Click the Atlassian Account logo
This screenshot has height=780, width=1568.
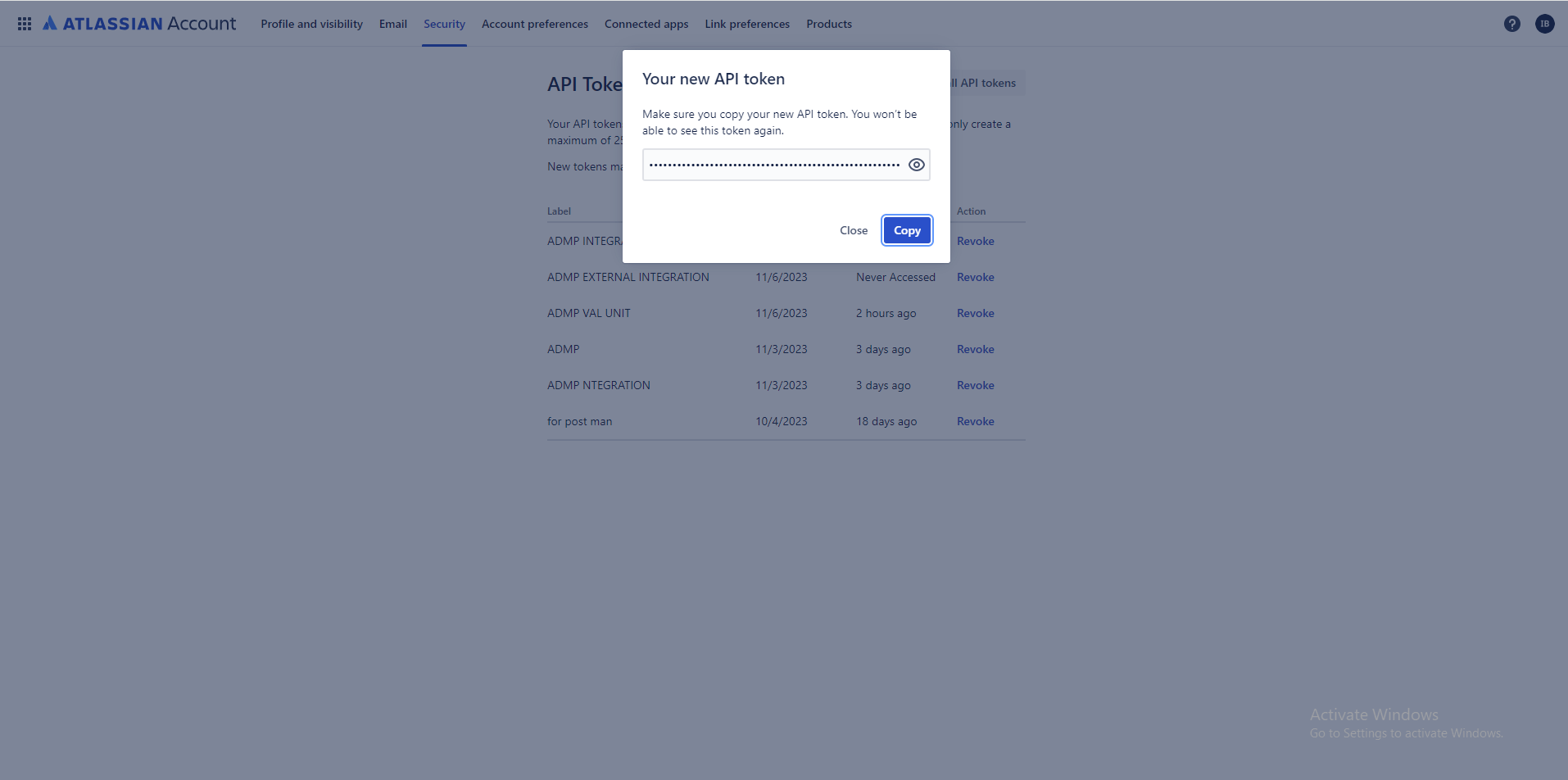point(139,23)
